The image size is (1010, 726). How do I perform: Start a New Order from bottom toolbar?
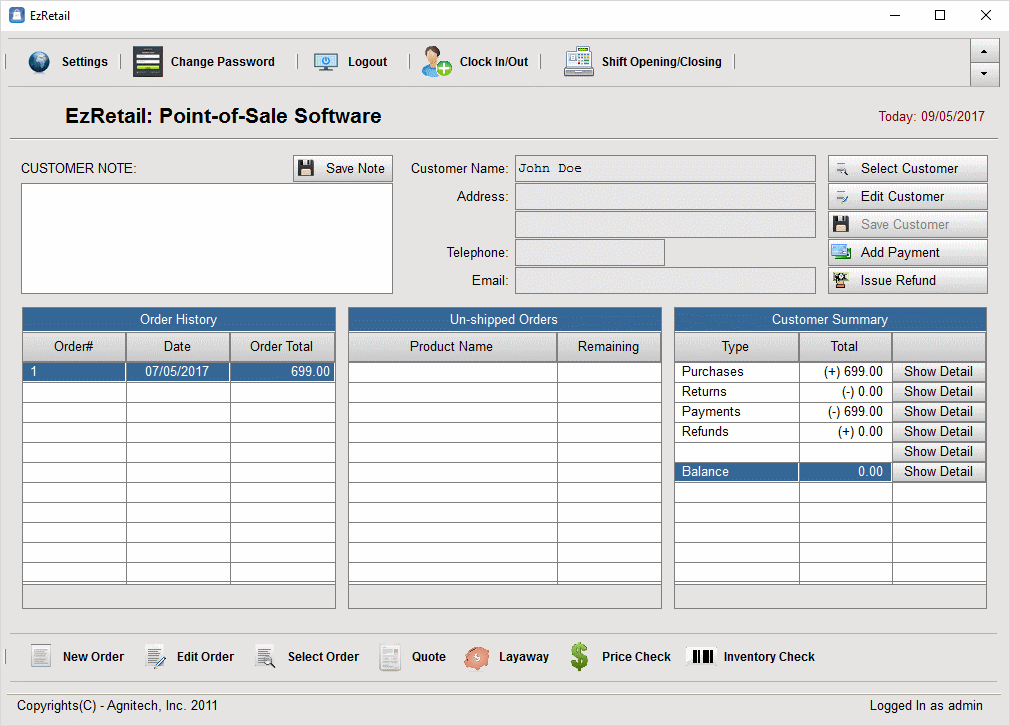(93, 656)
